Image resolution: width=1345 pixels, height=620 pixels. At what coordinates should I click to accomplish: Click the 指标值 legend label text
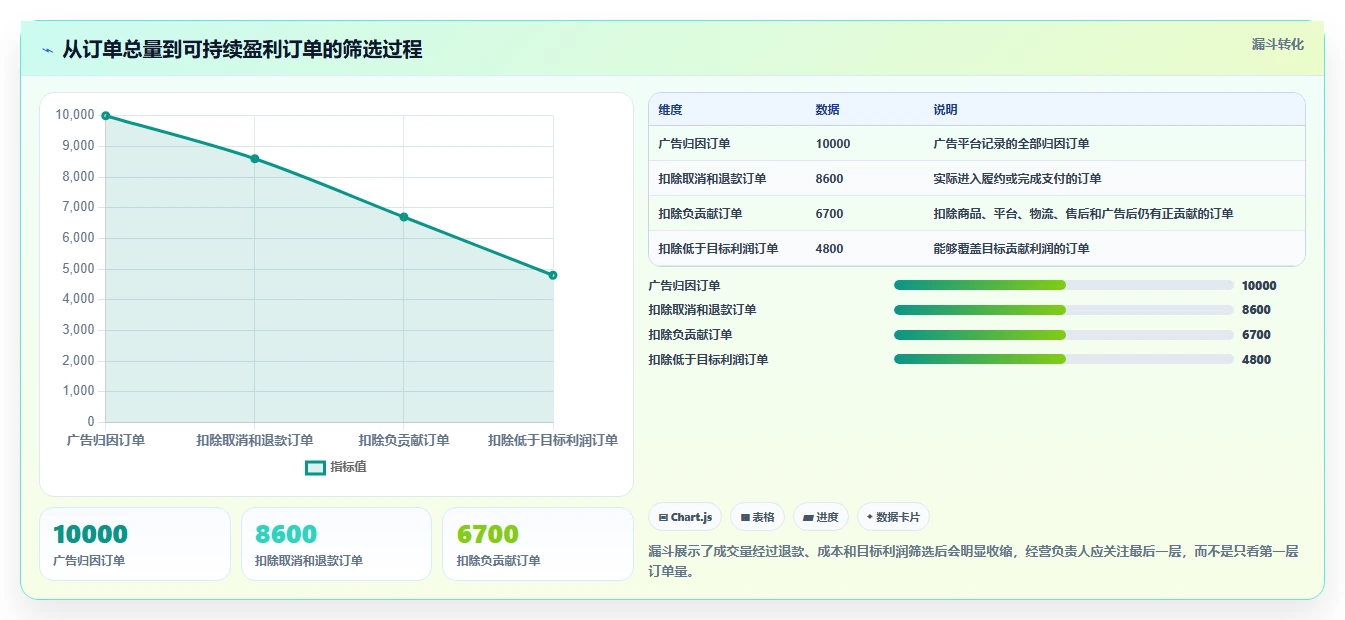click(x=348, y=467)
